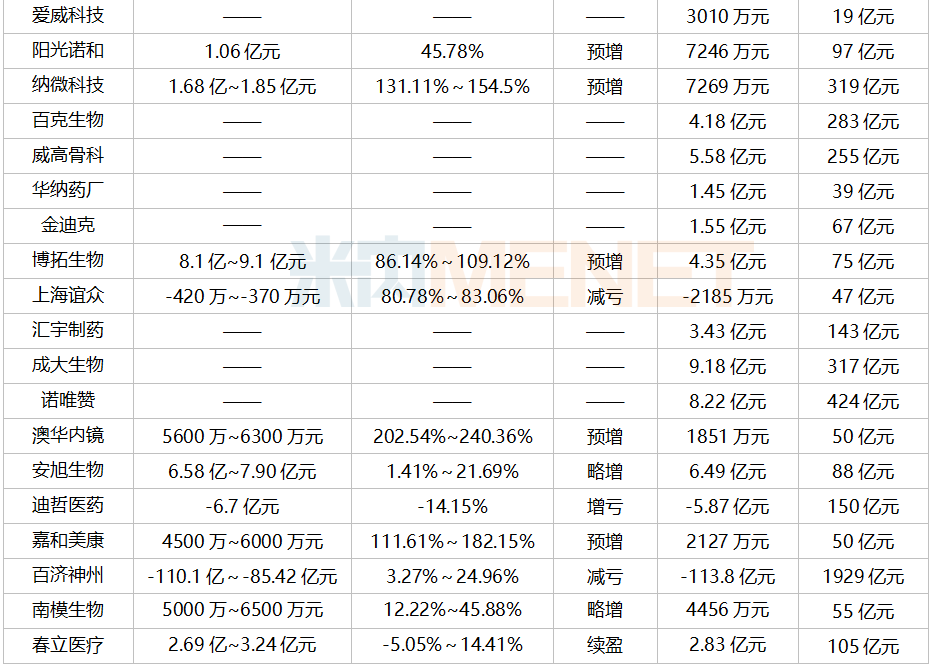The height and width of the screenshot is (666, 932).
Task: Click the 增亏 label for 迪哲医药
Action: point(604,507)
